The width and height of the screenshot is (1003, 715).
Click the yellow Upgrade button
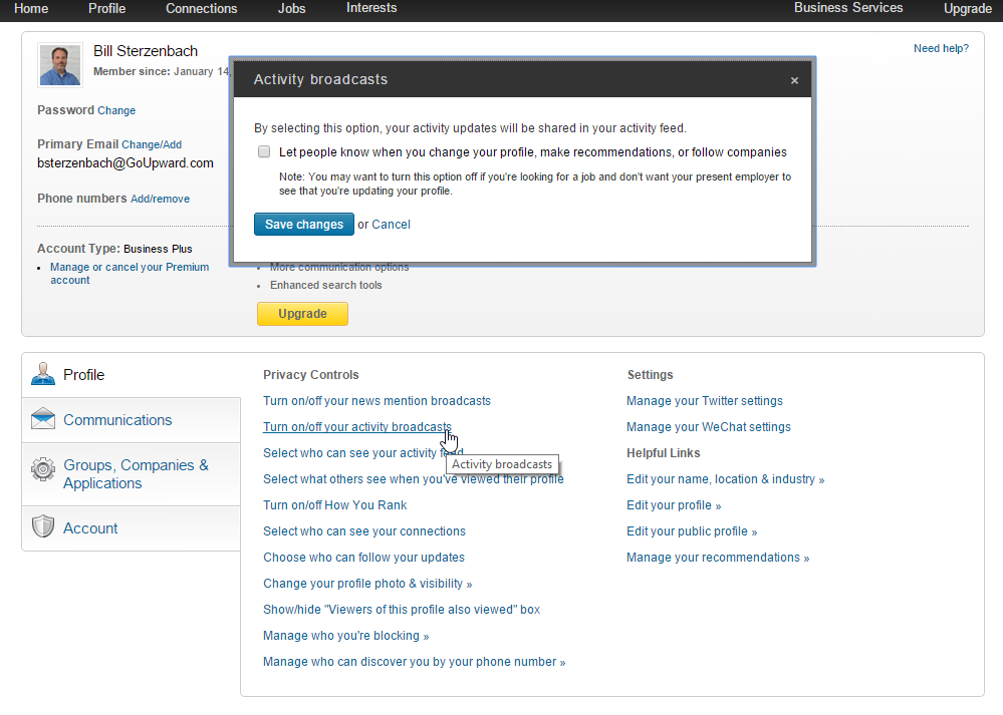(x=302, y=314)
